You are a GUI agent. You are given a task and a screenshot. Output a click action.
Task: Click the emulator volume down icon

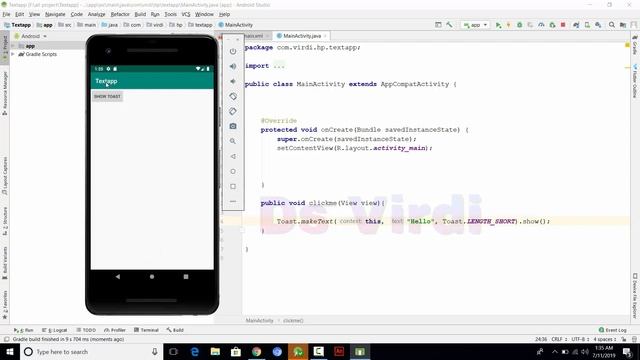point(233,81)
